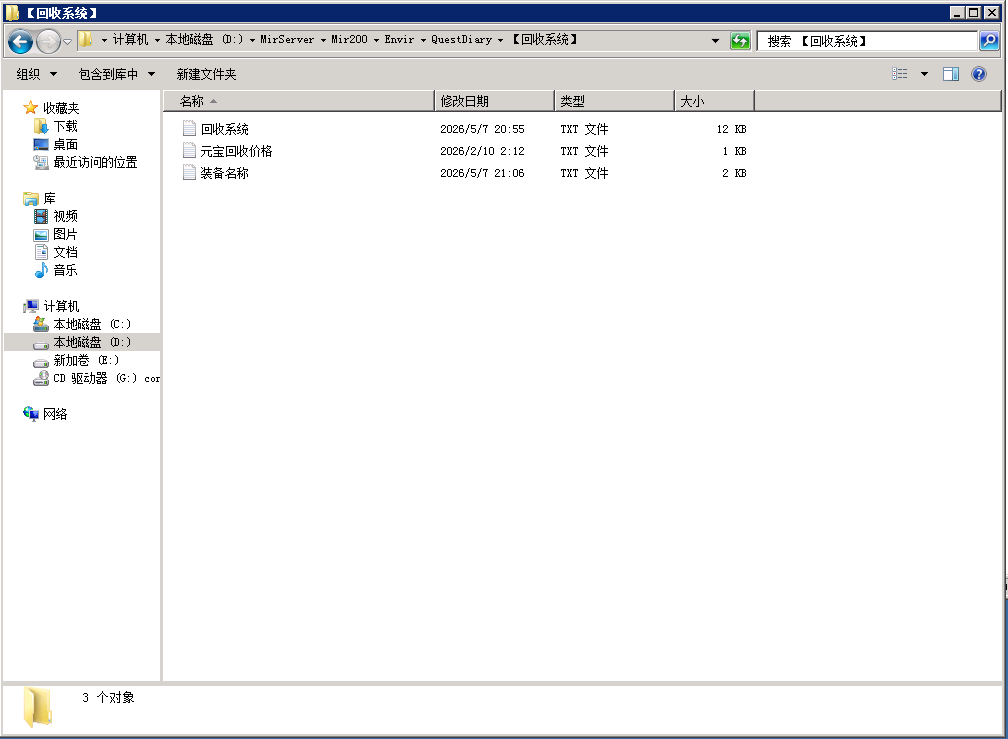Click QuestDiary in the address path
This screenshot has height=739, width=1008.
pyautogui.click(x=461, y=40)
